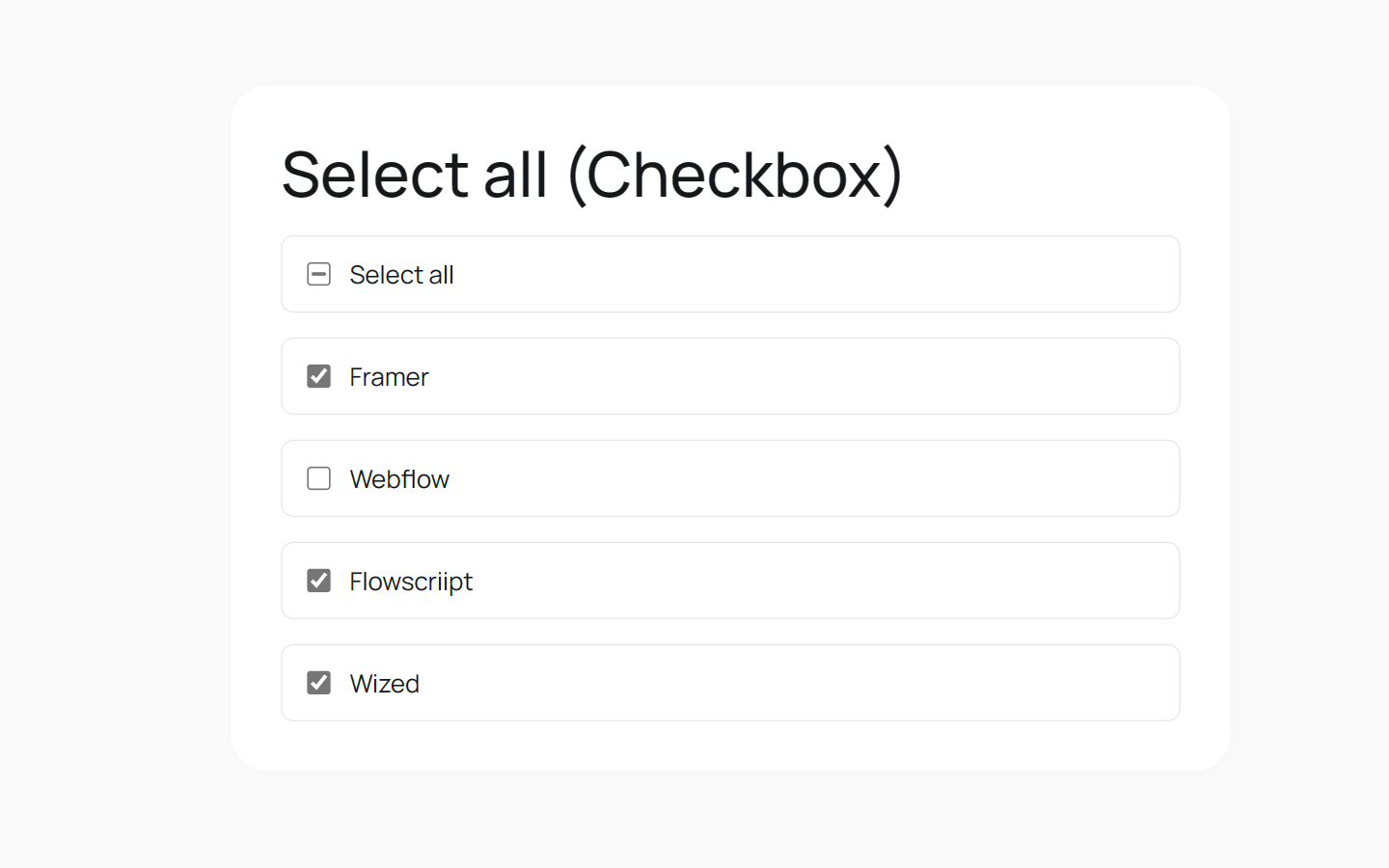Image resolution: width=1389 pixels, height=868 pixels.
Task: Click the empty checkbox square beside Webflow
Action: [x=318, y=478]
